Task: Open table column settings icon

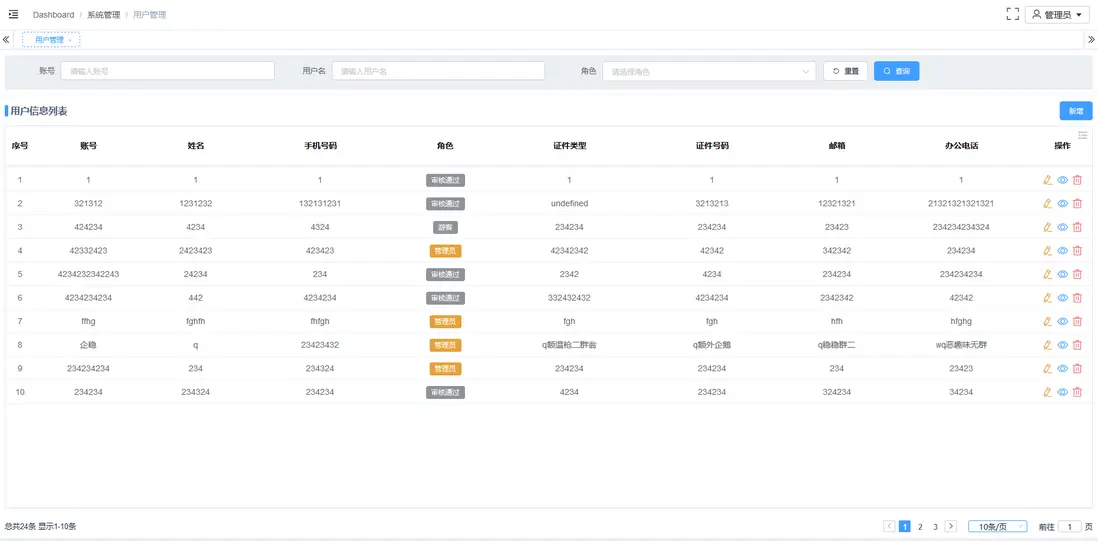Action: [x=1083, y=135]
